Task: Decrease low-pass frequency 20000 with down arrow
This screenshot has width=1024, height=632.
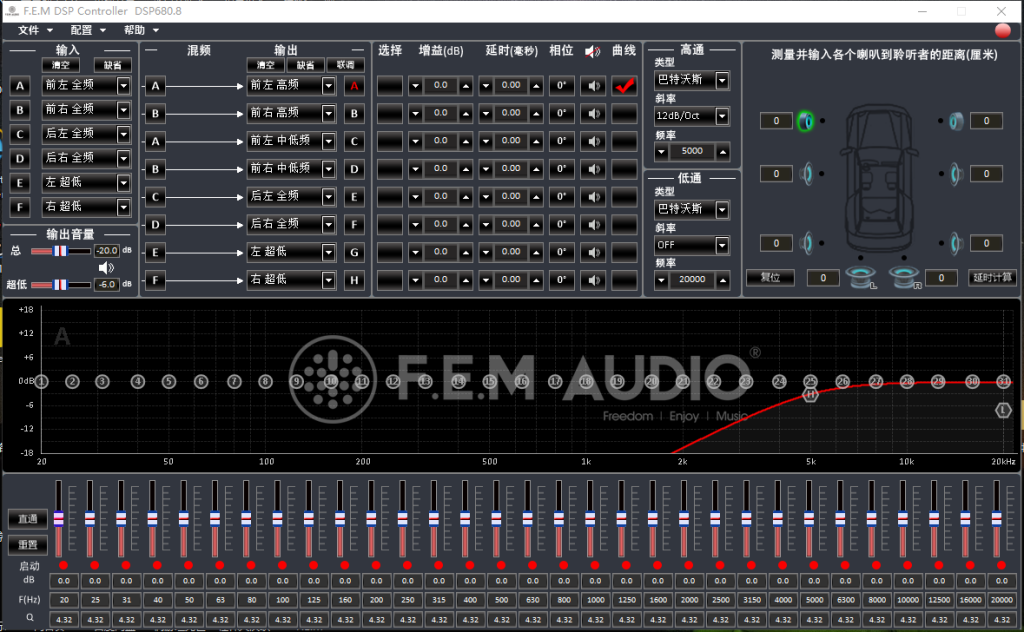Action: (662, 280)
